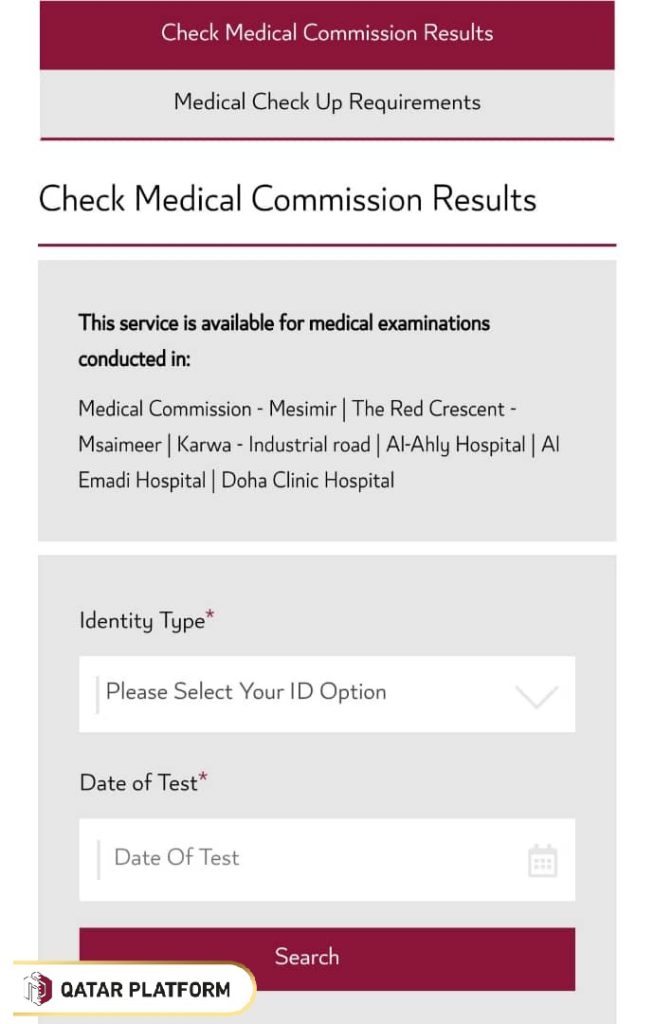Click the Date Of Test input box

300,859
